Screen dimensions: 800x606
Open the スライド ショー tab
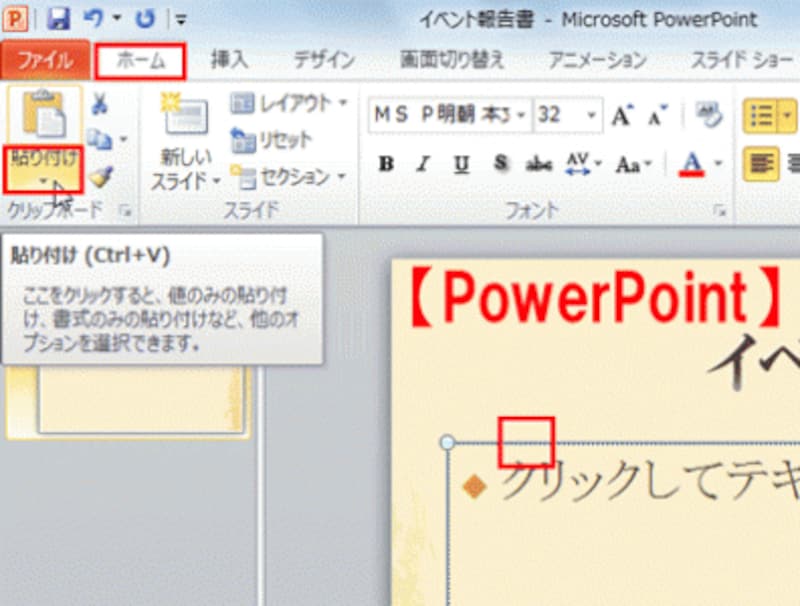(742, 60)
